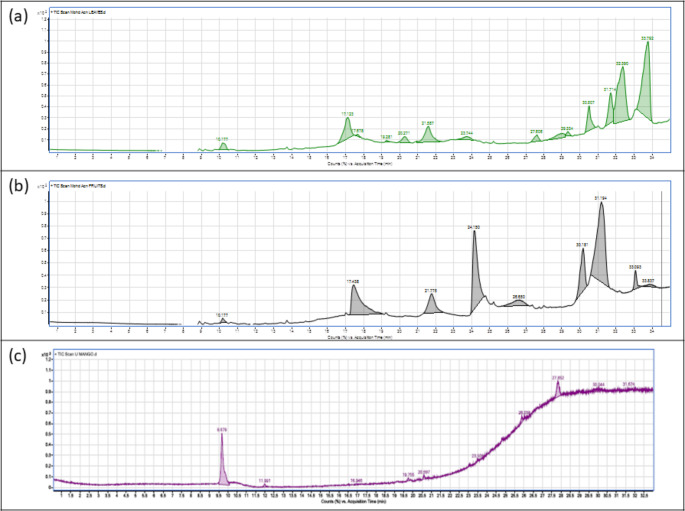
Task: Click the purple peak label 31.674
Action: 629,384
